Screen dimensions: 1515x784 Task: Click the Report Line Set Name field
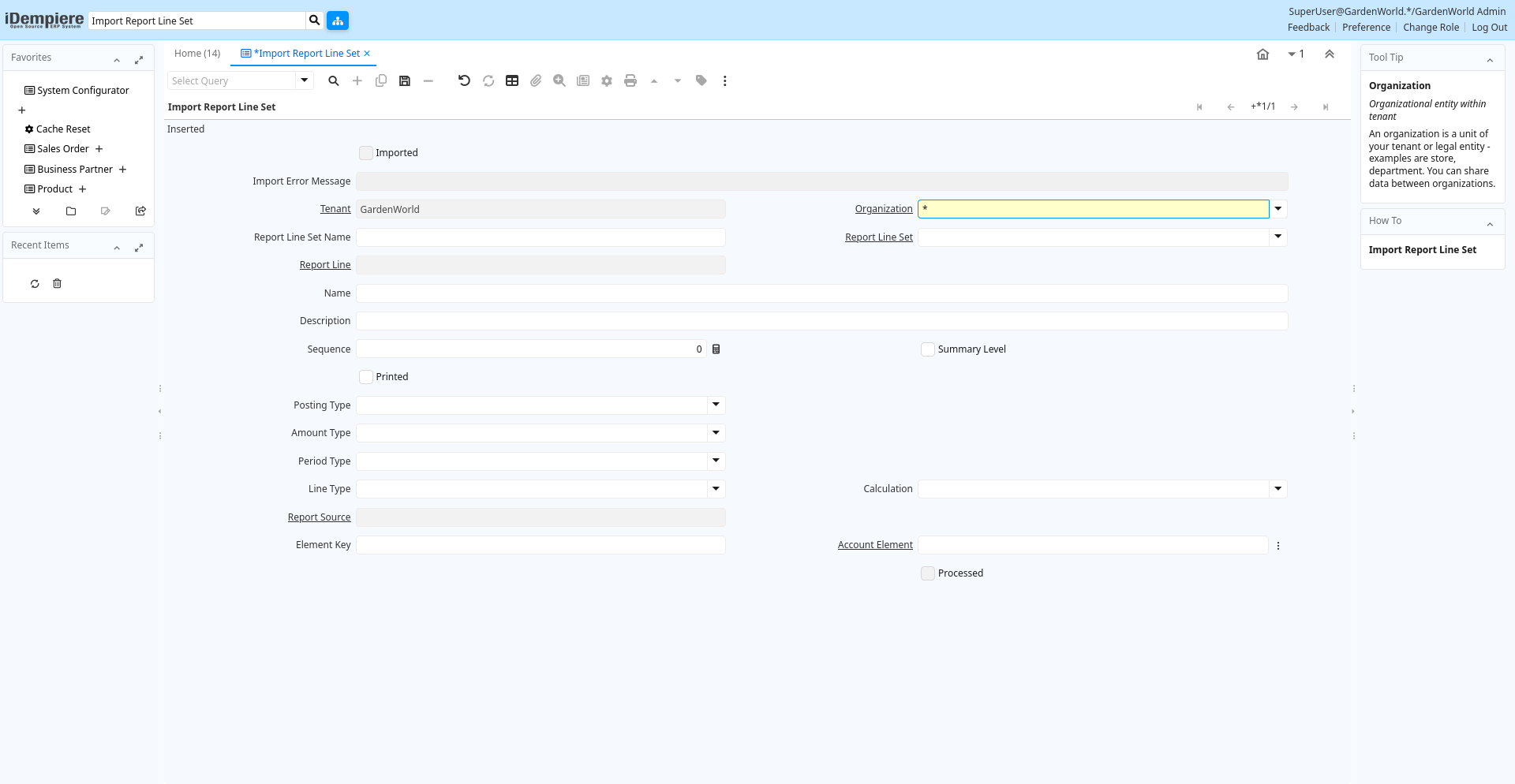pyautogui.click(x=541, y=237)
